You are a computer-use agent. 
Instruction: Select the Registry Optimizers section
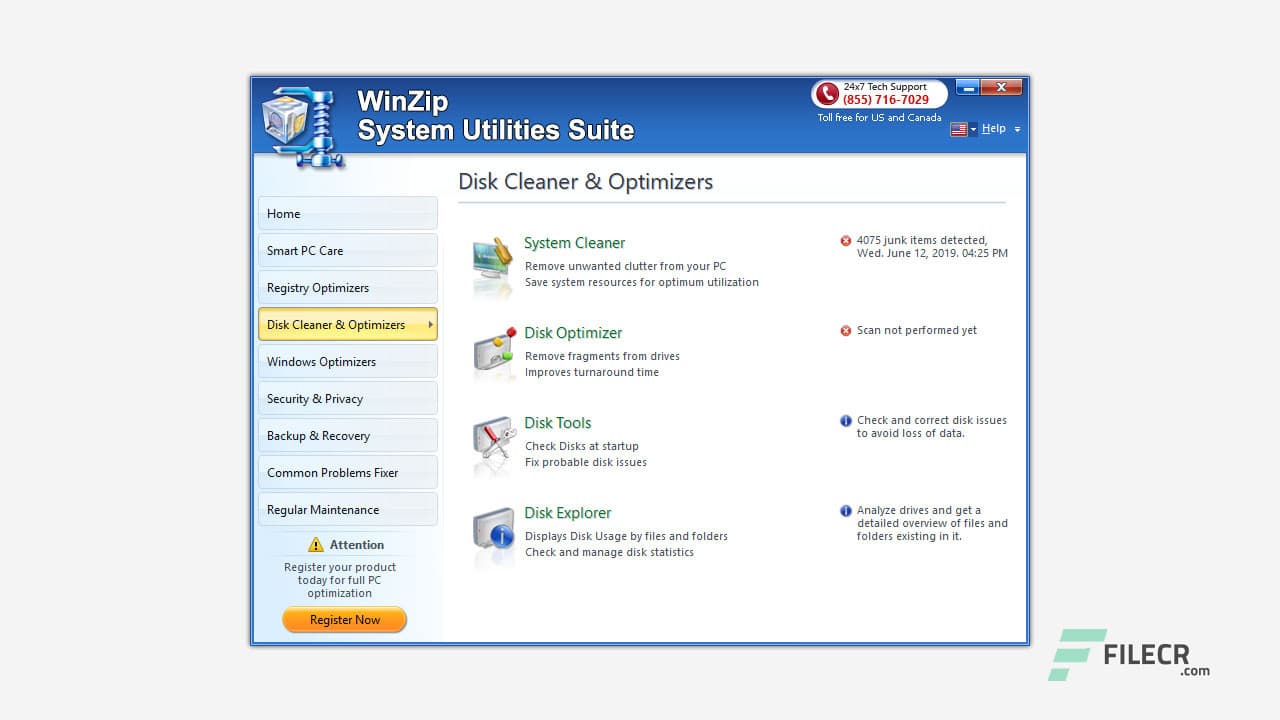point(347,287)
